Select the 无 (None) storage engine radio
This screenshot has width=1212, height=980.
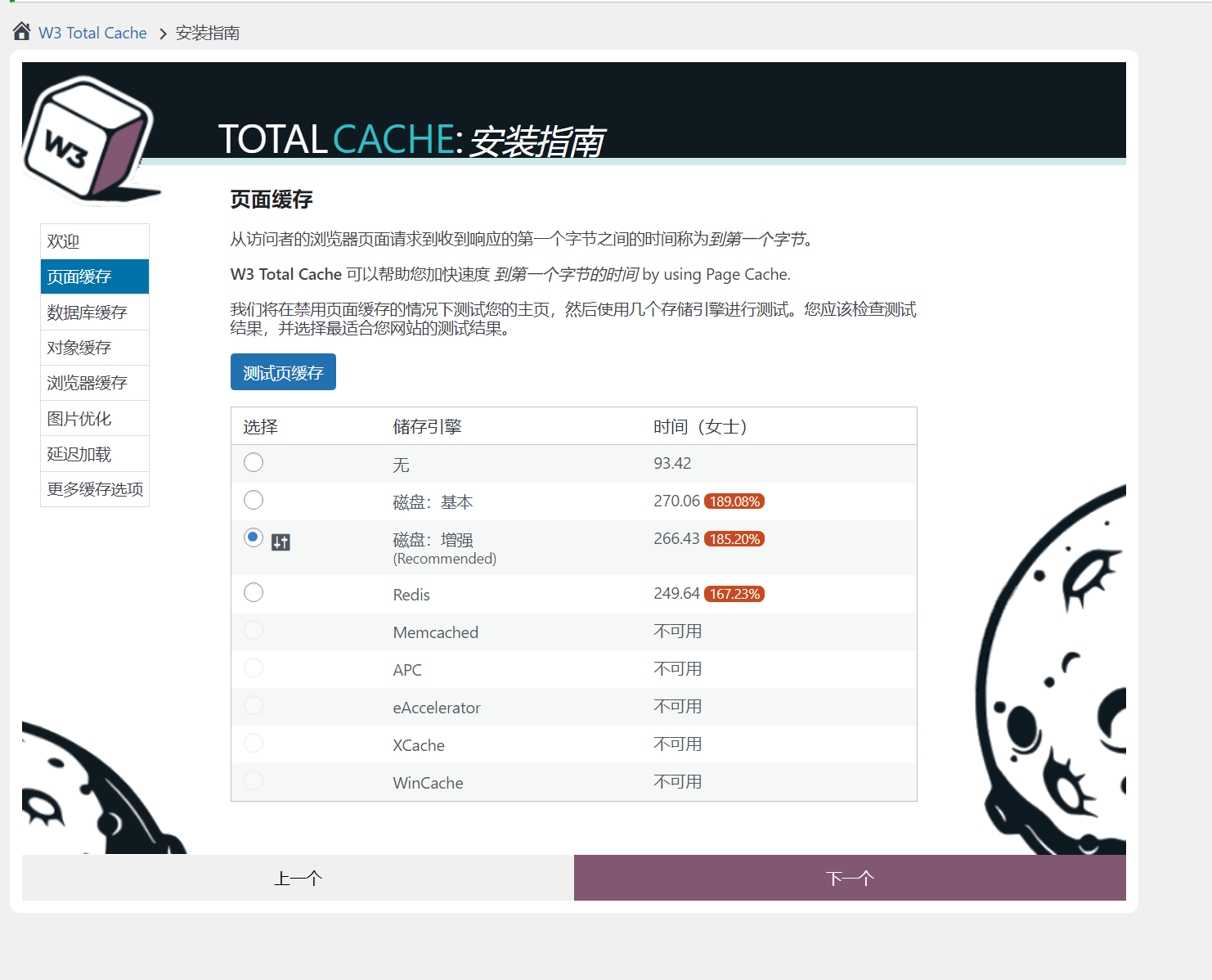254,462
